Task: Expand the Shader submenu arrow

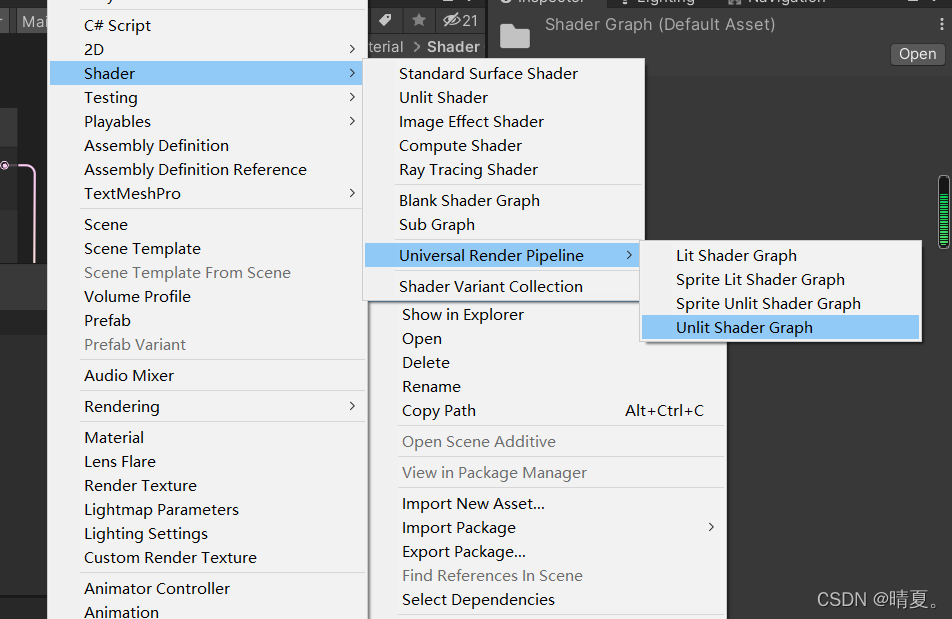Action: pyautogui.click(x=352, y=73)
